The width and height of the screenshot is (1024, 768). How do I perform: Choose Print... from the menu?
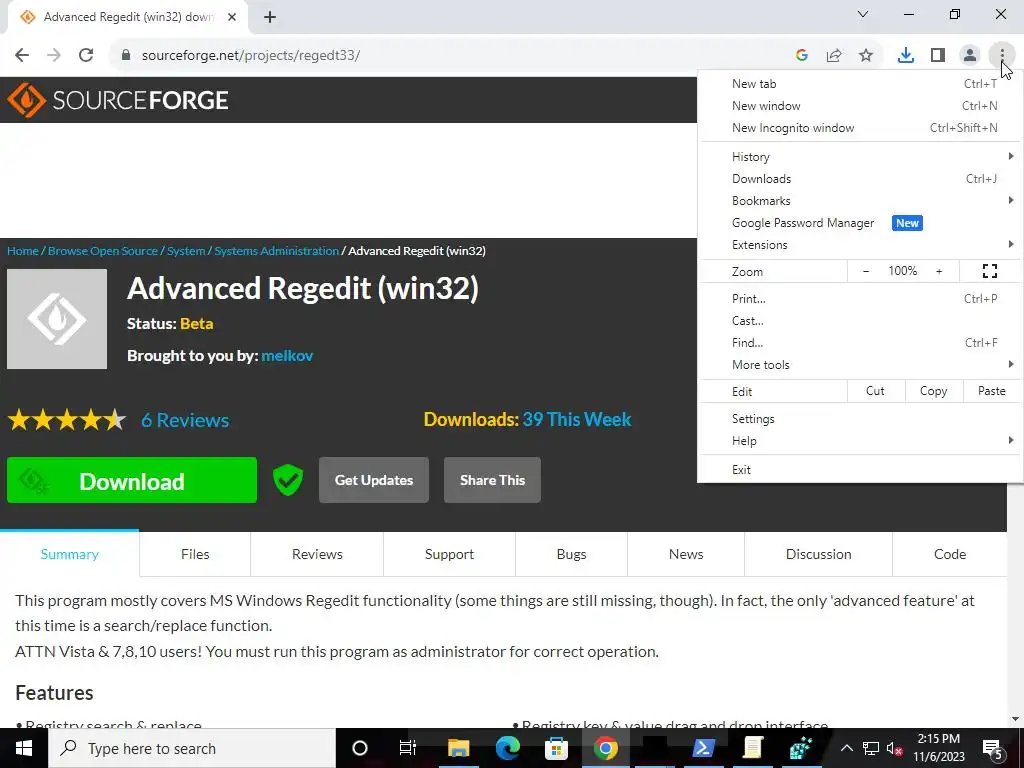pos(859,298)
